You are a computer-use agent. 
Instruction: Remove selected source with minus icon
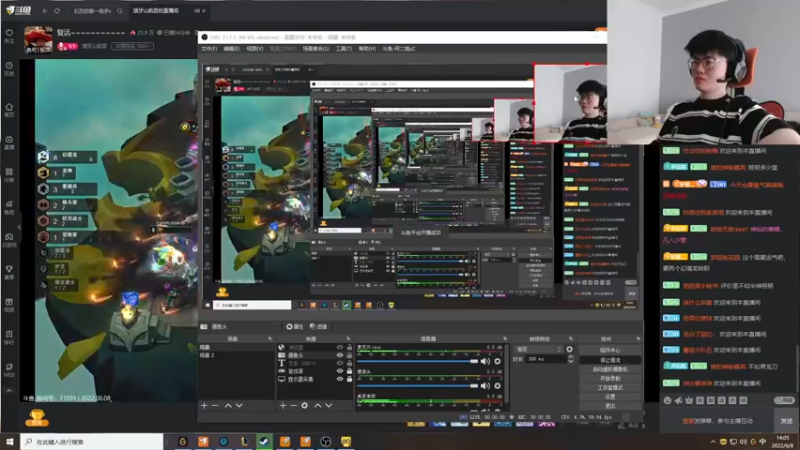point(293,405)
